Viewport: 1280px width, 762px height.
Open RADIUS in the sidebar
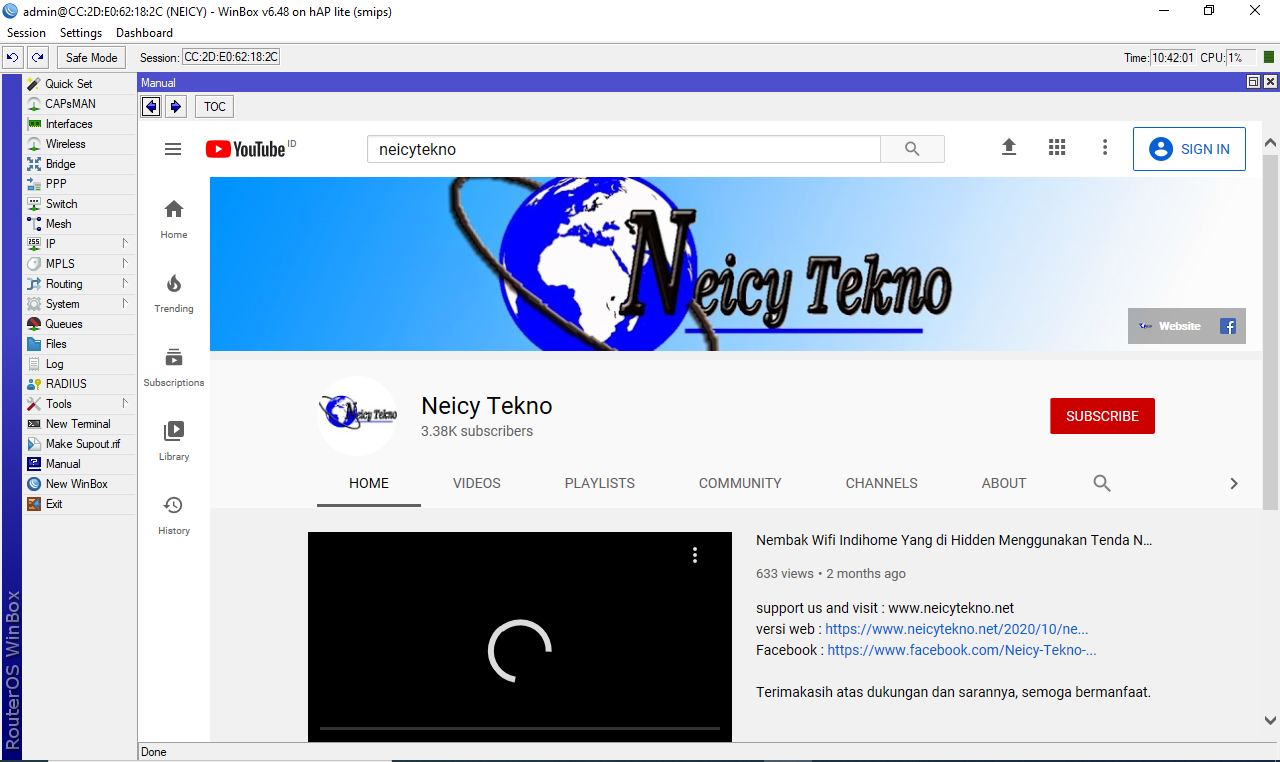(x=79, y=384)
